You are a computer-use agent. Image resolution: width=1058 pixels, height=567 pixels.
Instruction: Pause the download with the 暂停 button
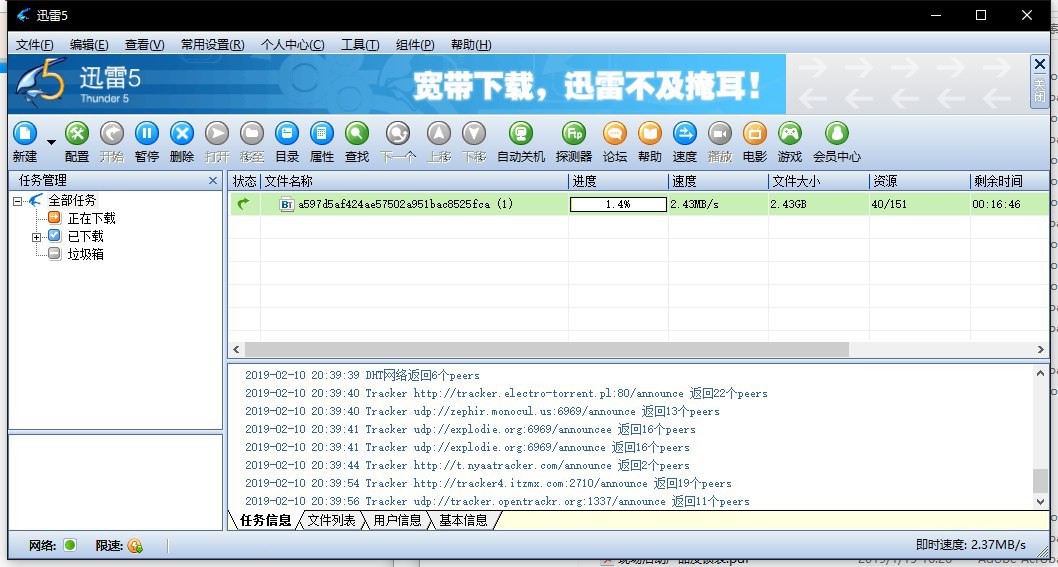tap(146, 133)
